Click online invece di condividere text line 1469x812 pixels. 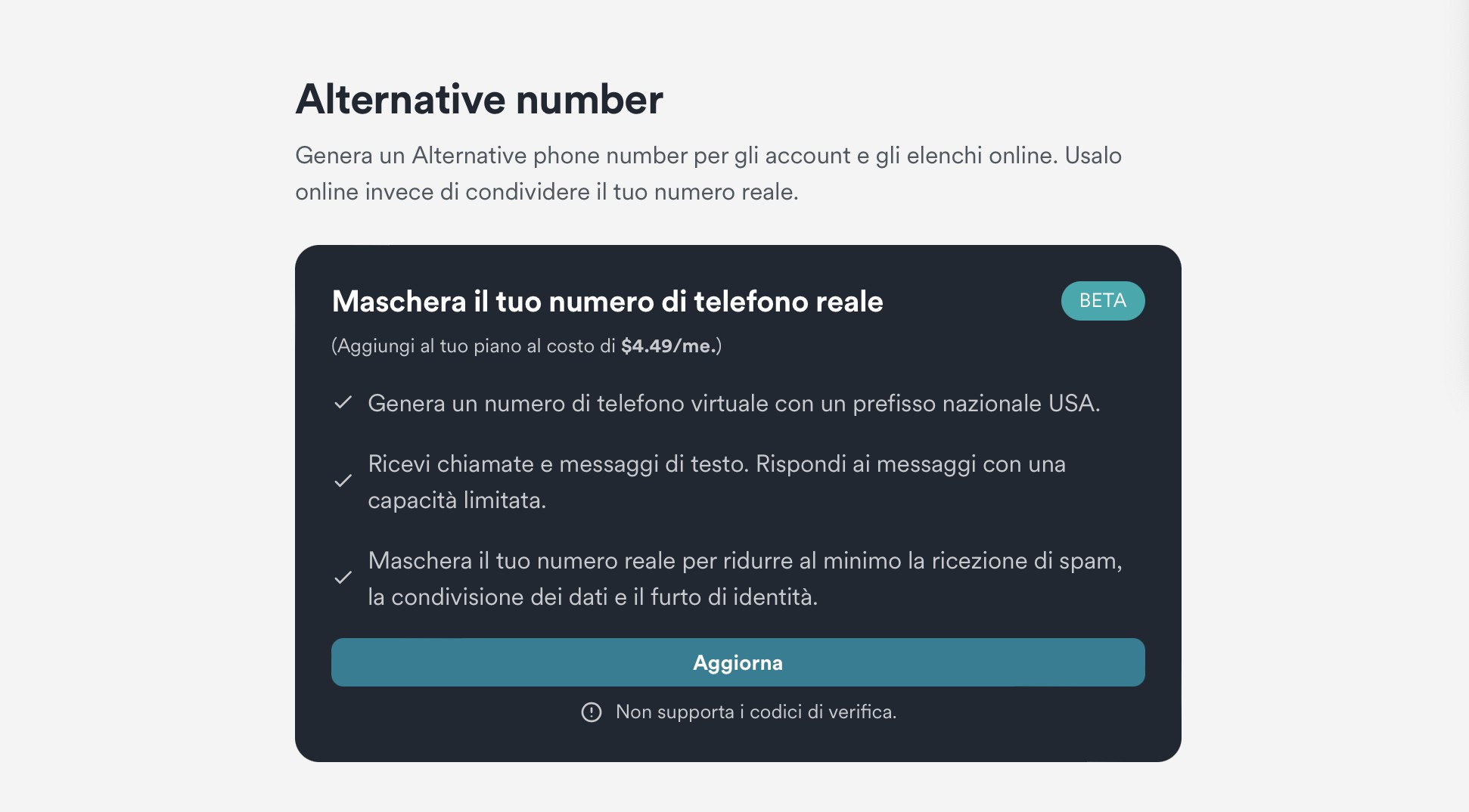[x=546, y=192]
